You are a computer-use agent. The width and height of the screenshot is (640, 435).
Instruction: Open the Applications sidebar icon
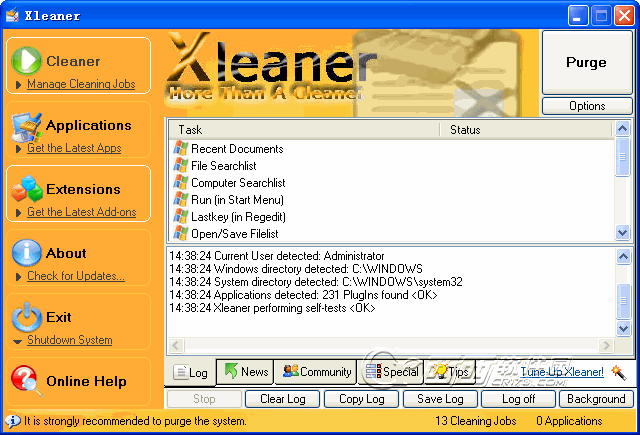point(27,126)
